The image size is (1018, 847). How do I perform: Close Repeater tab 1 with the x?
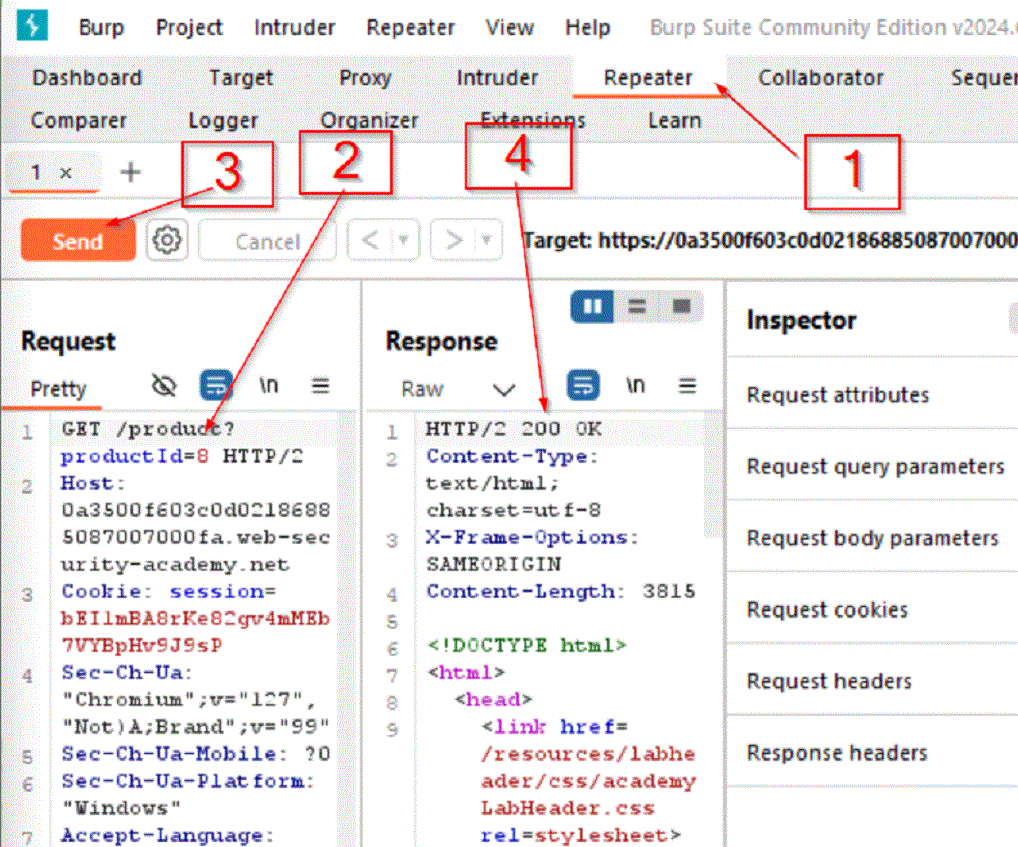(66, 173)
